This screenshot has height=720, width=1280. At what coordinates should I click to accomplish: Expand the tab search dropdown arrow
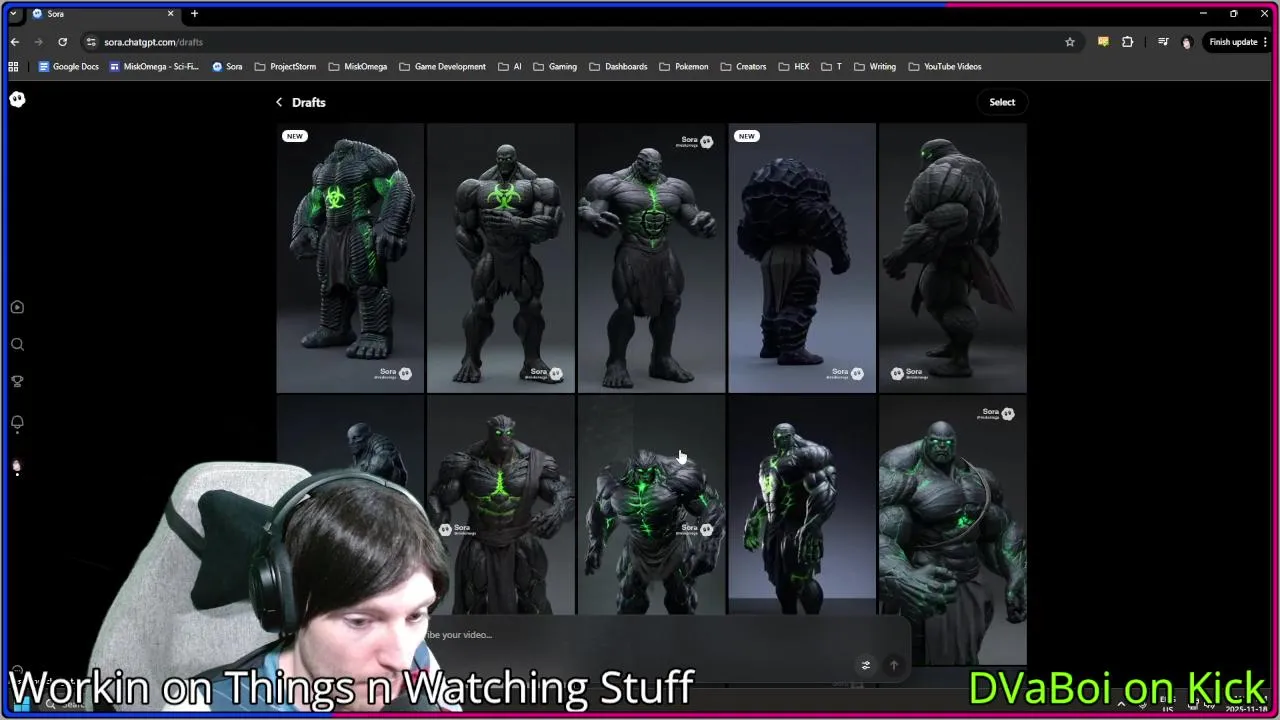click(x=14, y=14)
